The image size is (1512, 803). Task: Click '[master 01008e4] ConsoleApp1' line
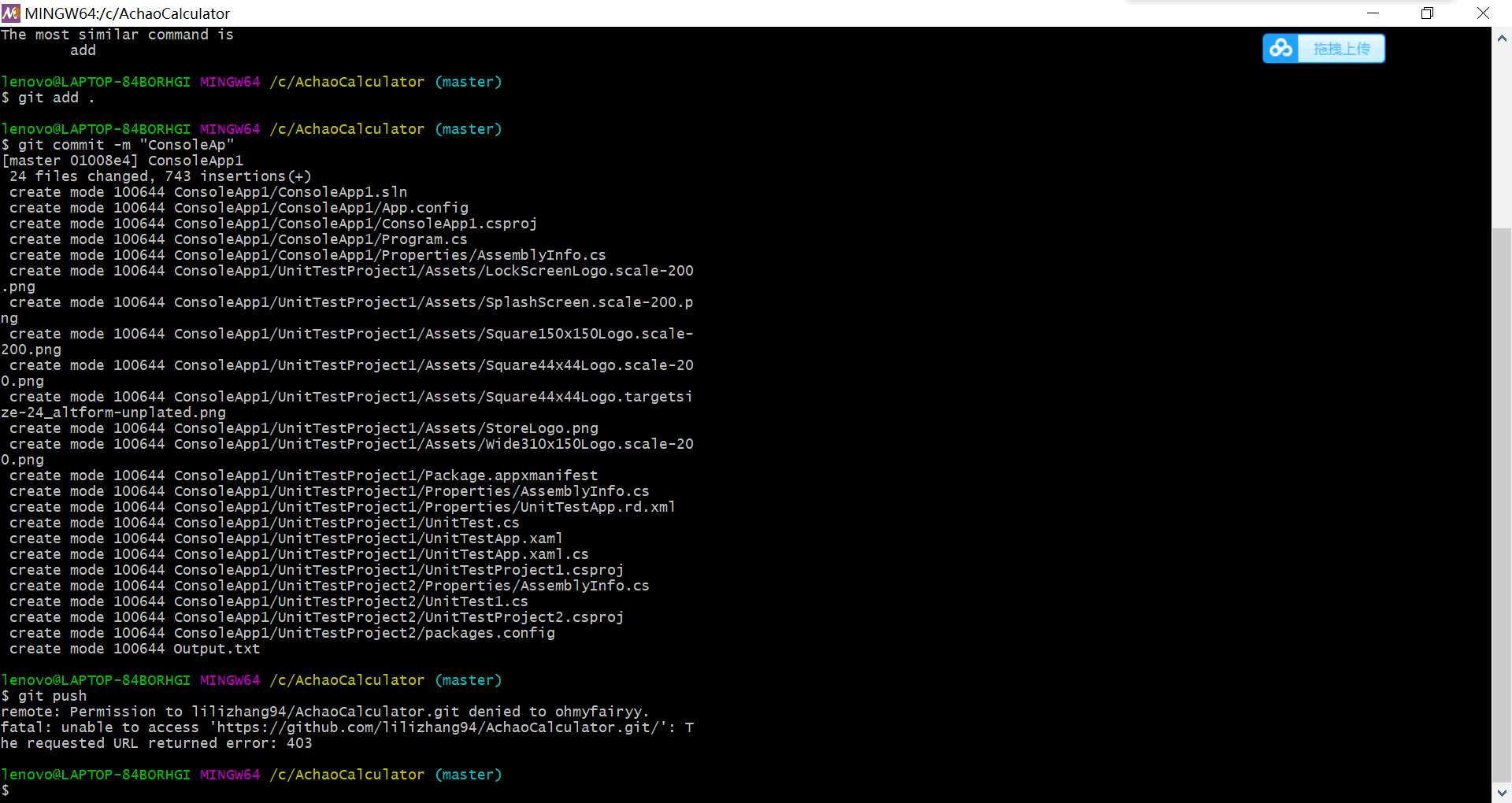click(122, 161)
